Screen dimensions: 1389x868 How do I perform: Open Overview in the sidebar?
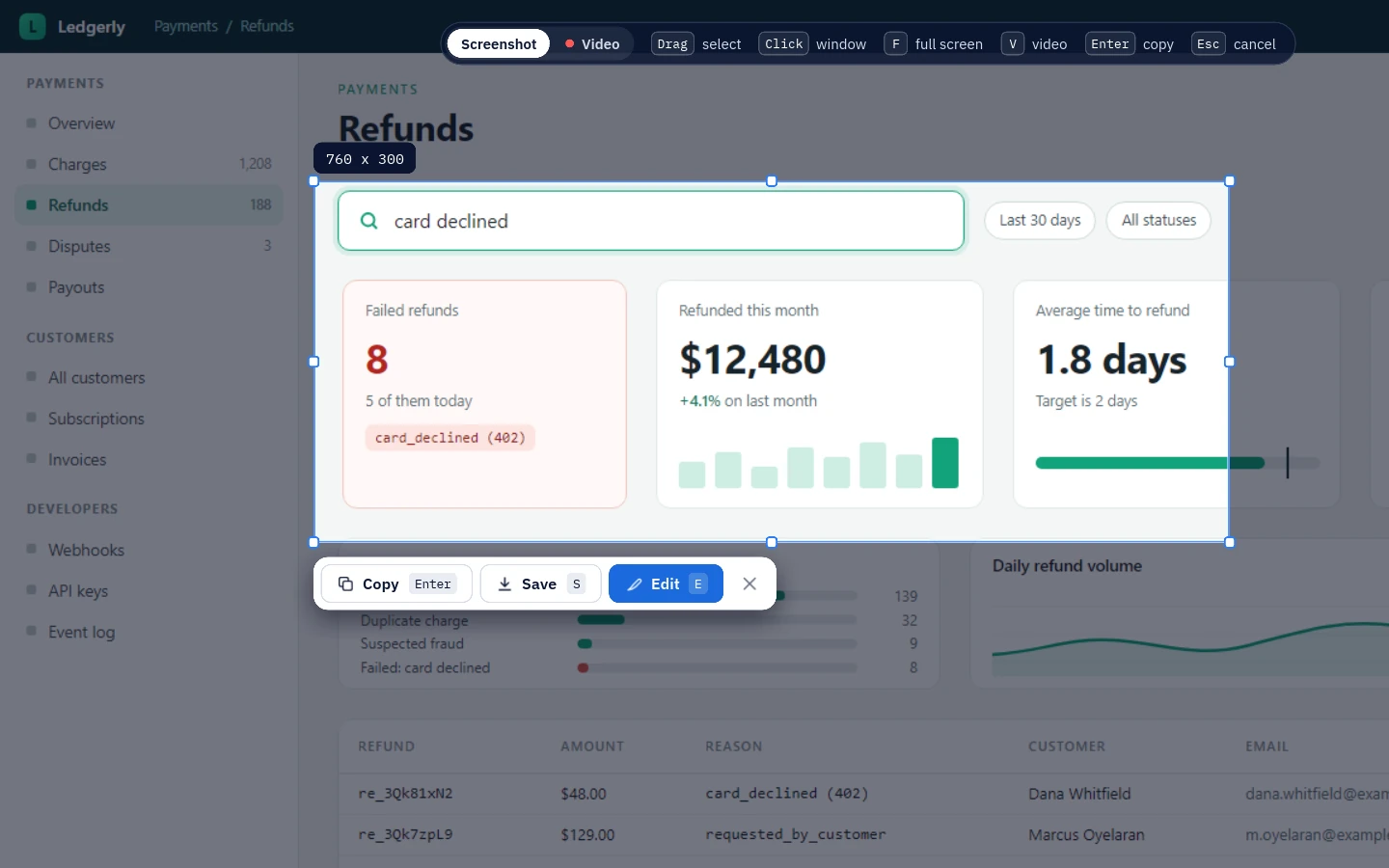[x=150, y=123]
